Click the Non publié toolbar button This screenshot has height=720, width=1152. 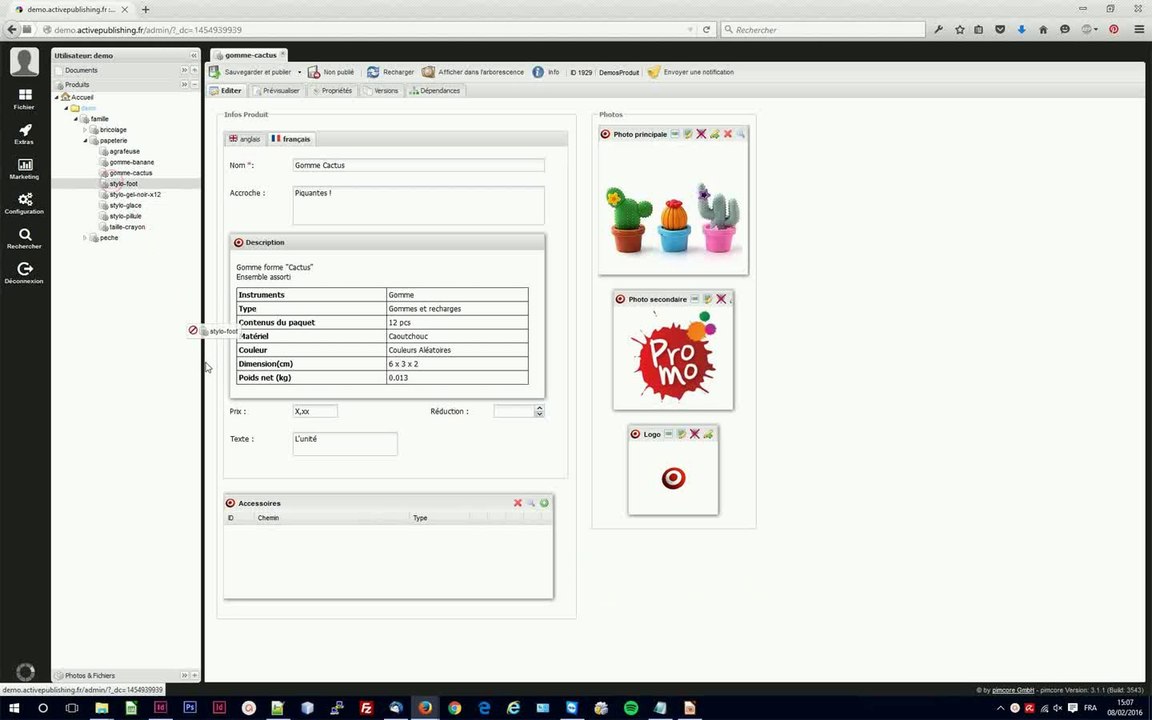[x=331, y=72]
